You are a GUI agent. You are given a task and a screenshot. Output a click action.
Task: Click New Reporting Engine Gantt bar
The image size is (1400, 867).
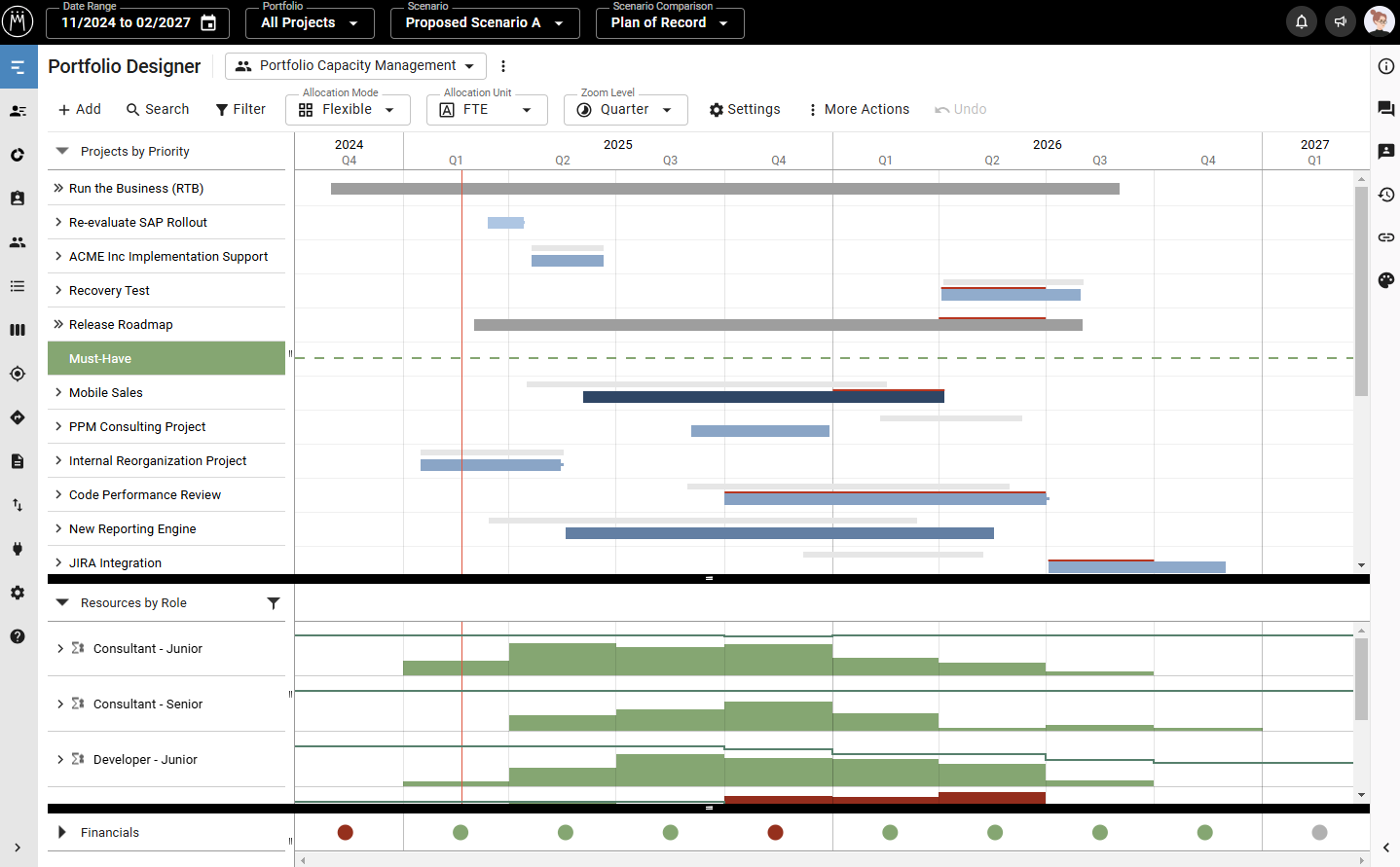pyautogui.click(x=780, y=533)
